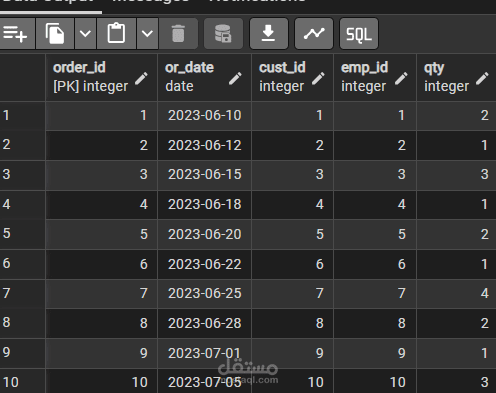This screenshot has height=393, width=496.
Task: Click date cell 2023-06-22
Action: click(204, 264)
